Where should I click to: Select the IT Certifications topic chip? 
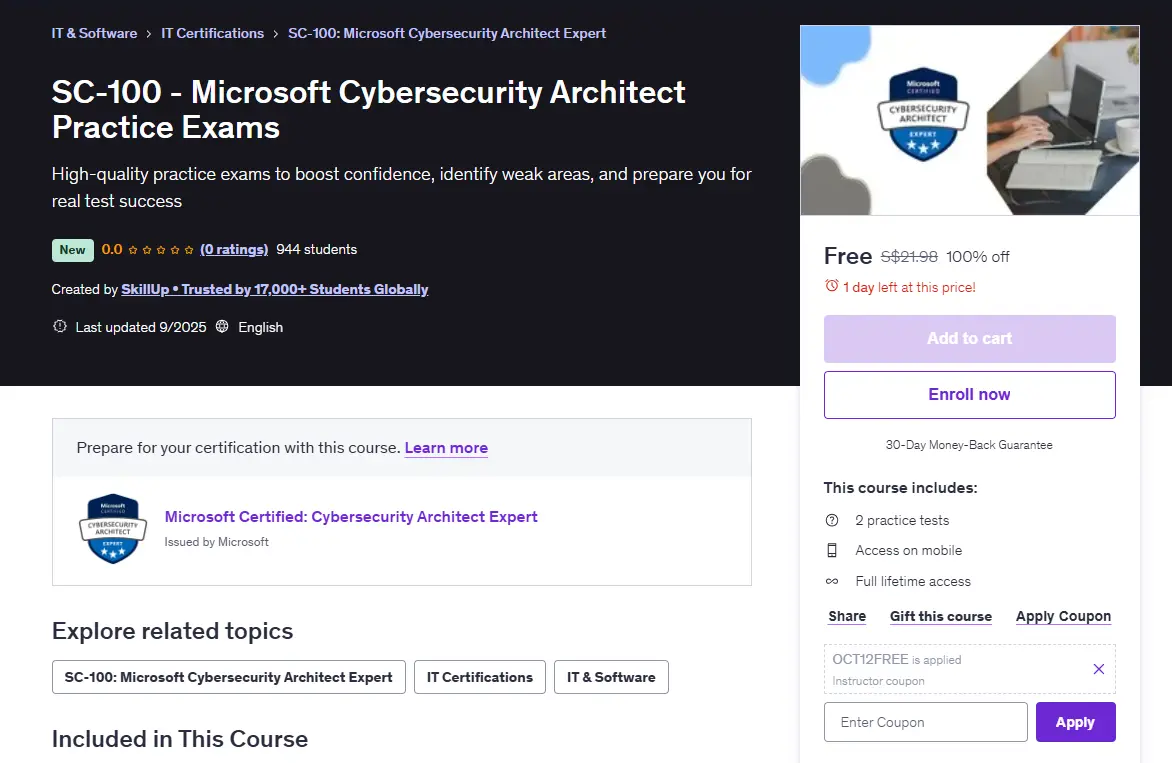point(480,677)
